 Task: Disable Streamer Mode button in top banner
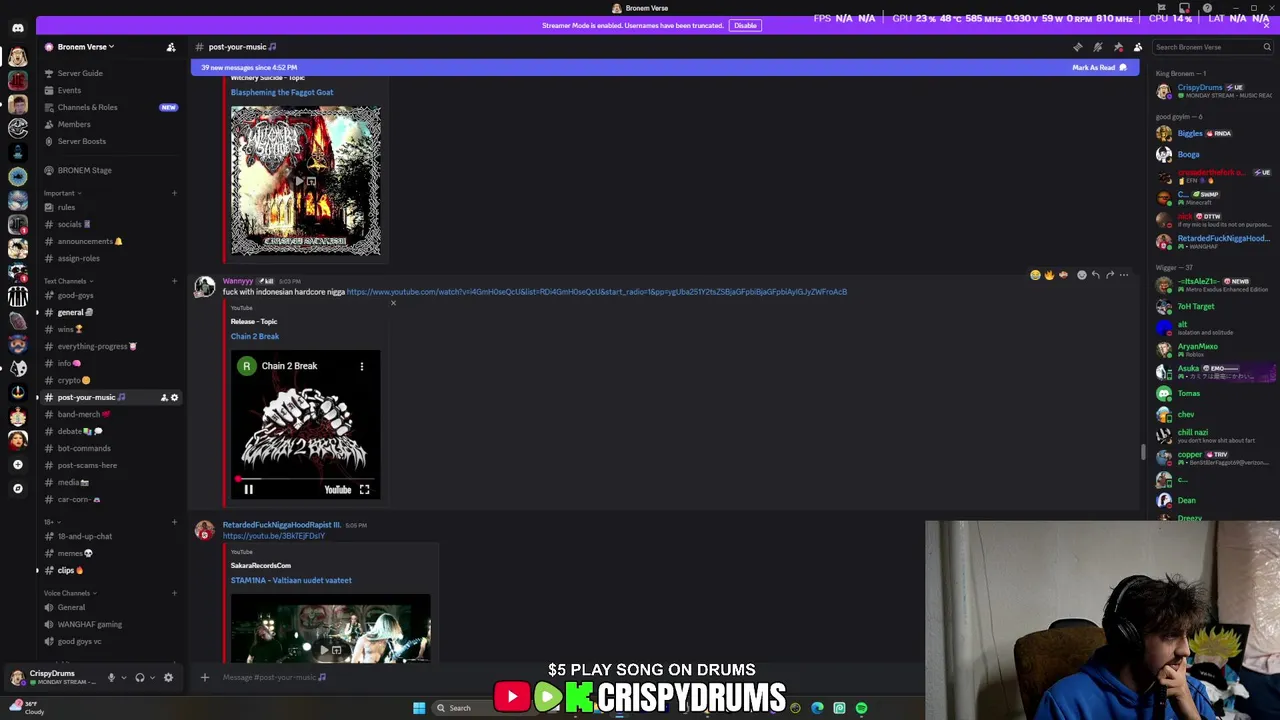coord(745,26)
